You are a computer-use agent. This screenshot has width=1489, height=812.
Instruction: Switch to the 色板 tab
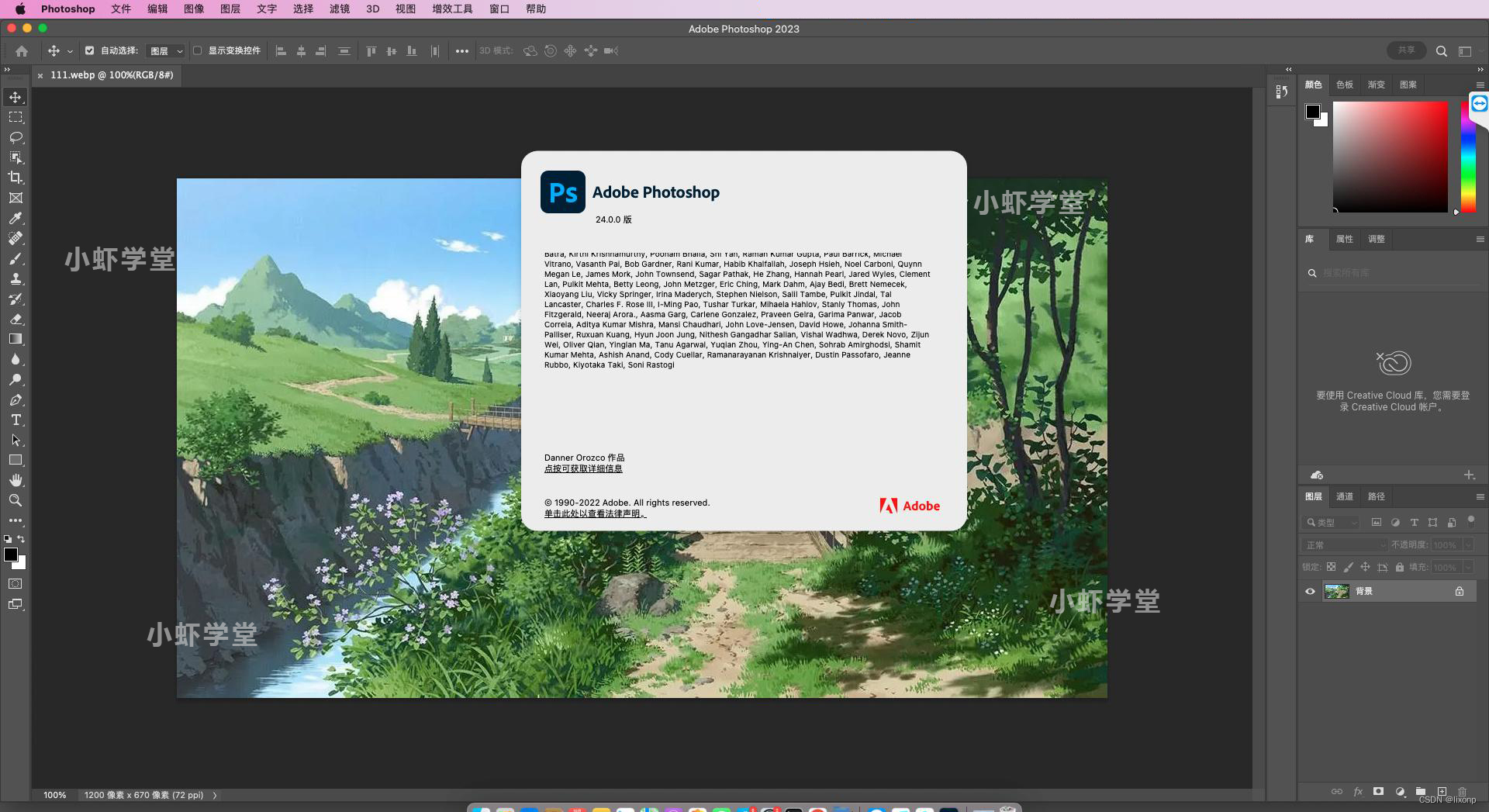coord(1345,85)
